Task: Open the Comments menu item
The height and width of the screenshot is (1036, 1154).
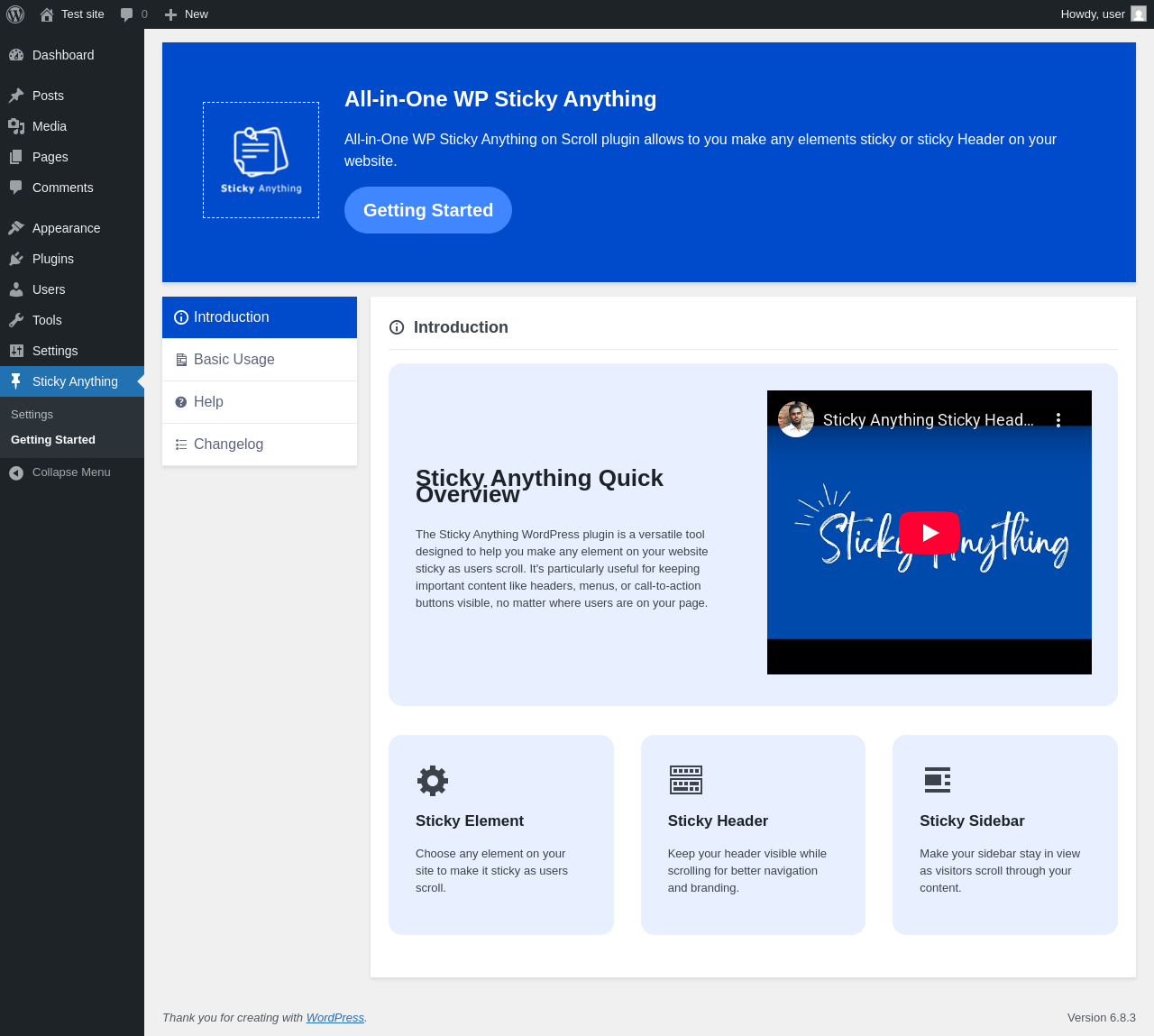Action: [72, 188]
